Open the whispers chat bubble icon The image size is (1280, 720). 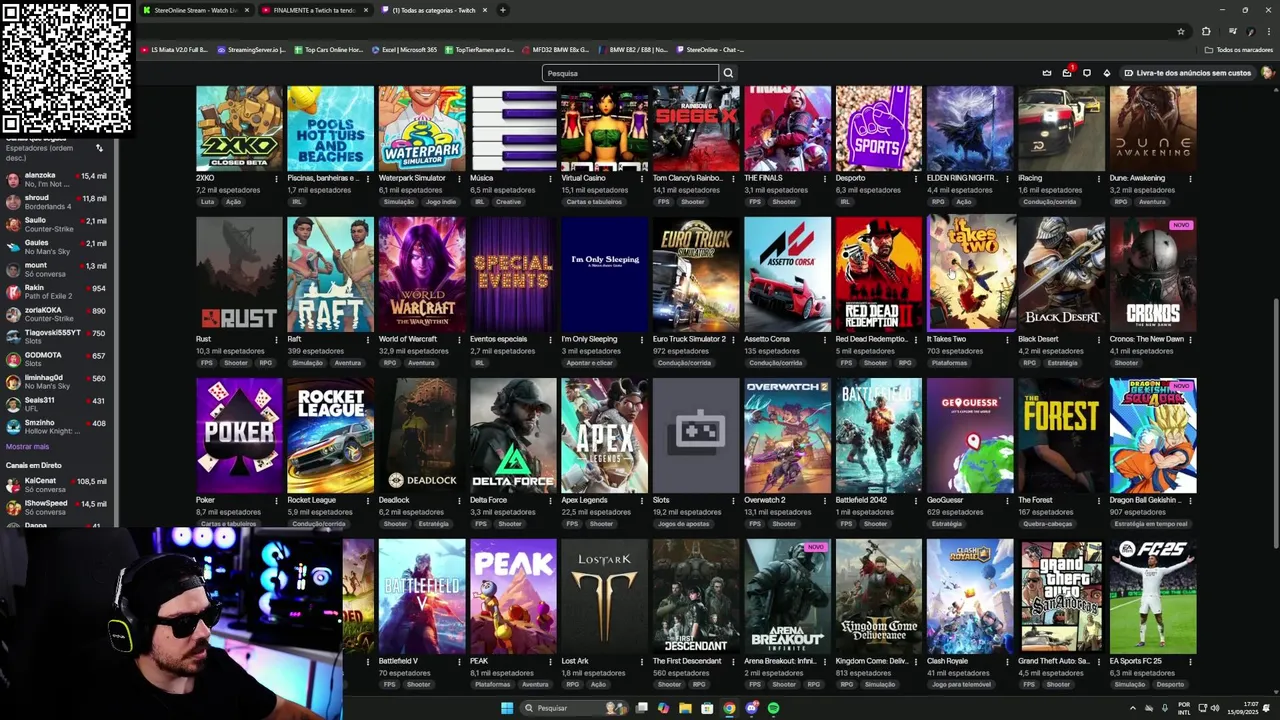pos(1087,73)
